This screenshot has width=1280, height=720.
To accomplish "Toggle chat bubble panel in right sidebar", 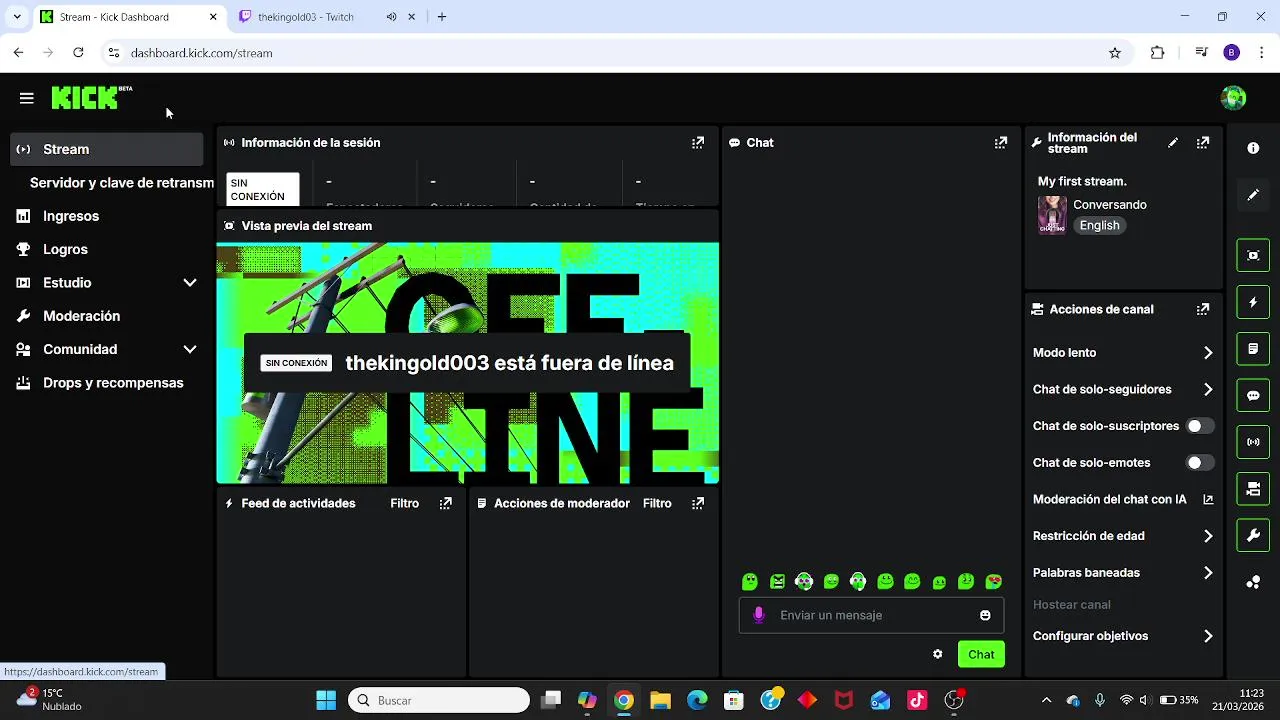I will click(1253, 395).
